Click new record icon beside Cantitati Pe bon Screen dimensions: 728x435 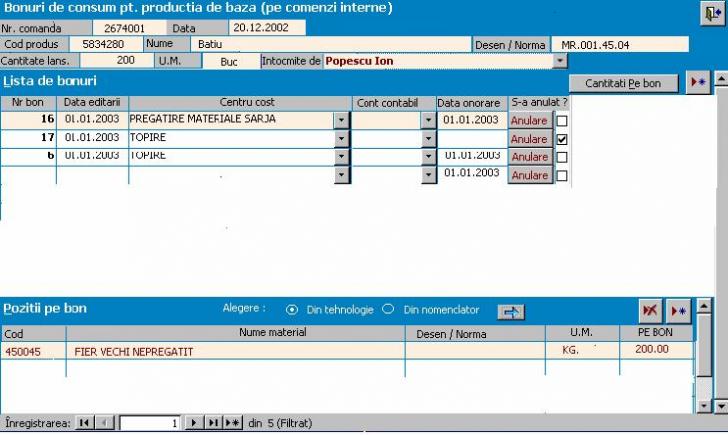(698, 83)
